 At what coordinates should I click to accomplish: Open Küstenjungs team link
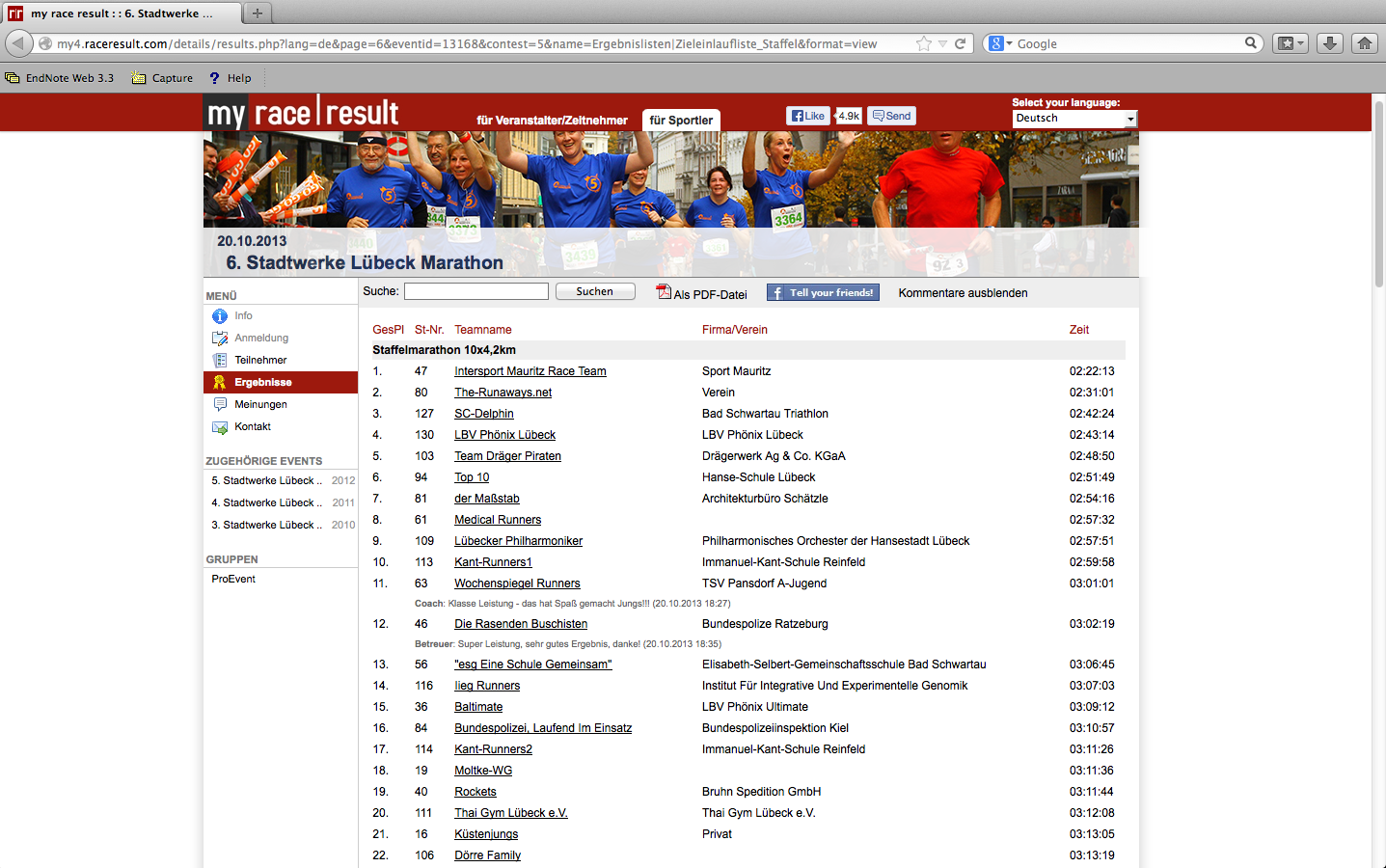(486, 834)
